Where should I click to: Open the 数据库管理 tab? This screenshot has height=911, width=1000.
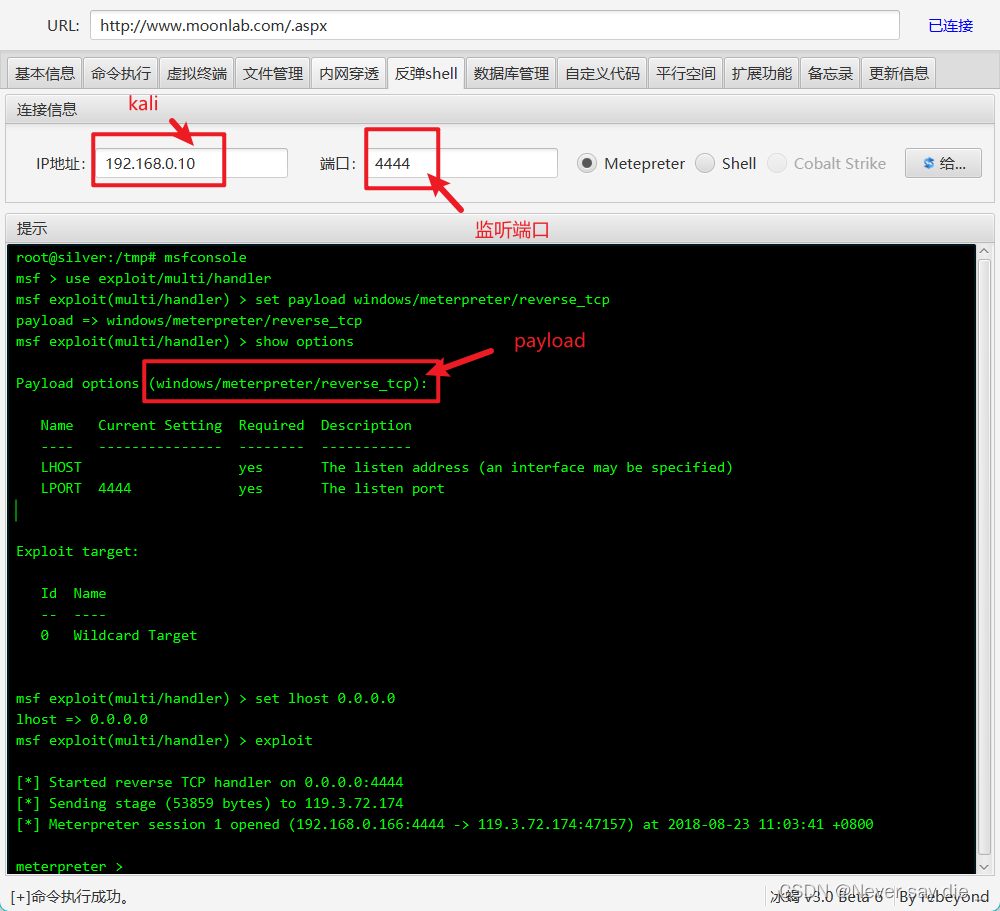coord(511,73)
